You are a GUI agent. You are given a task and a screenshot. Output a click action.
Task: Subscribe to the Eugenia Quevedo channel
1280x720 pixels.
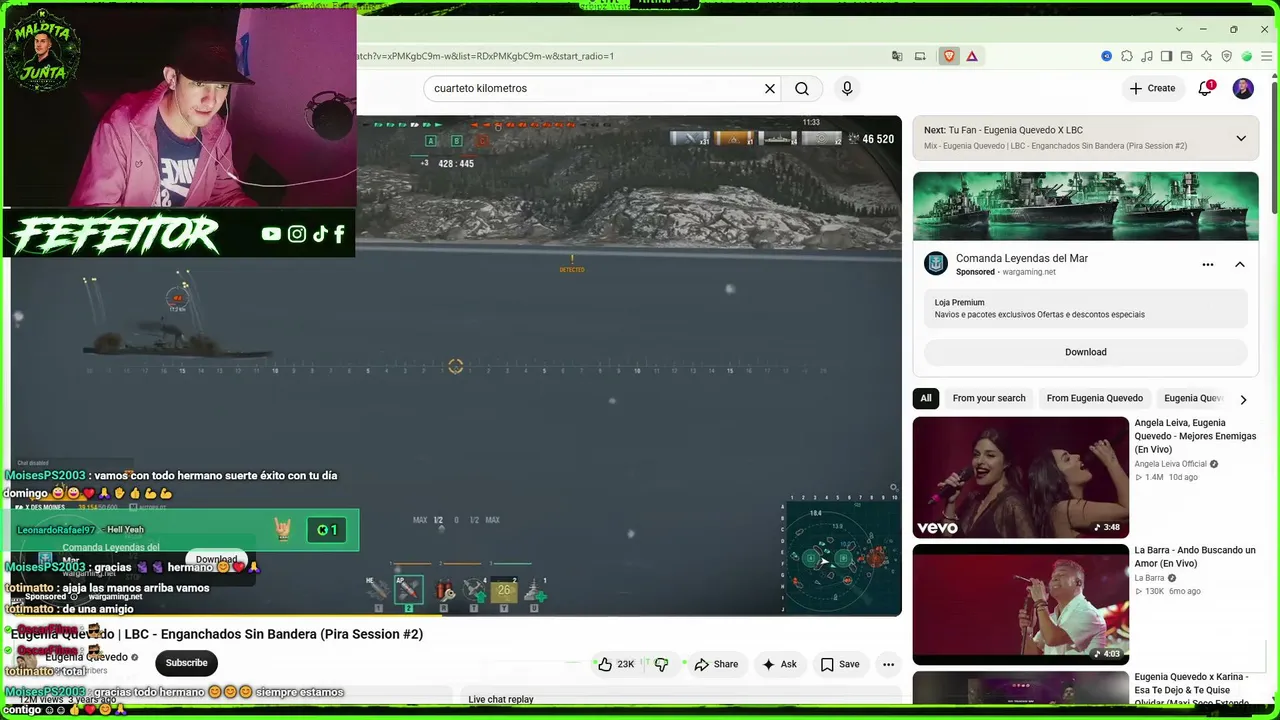click(187, 663)
